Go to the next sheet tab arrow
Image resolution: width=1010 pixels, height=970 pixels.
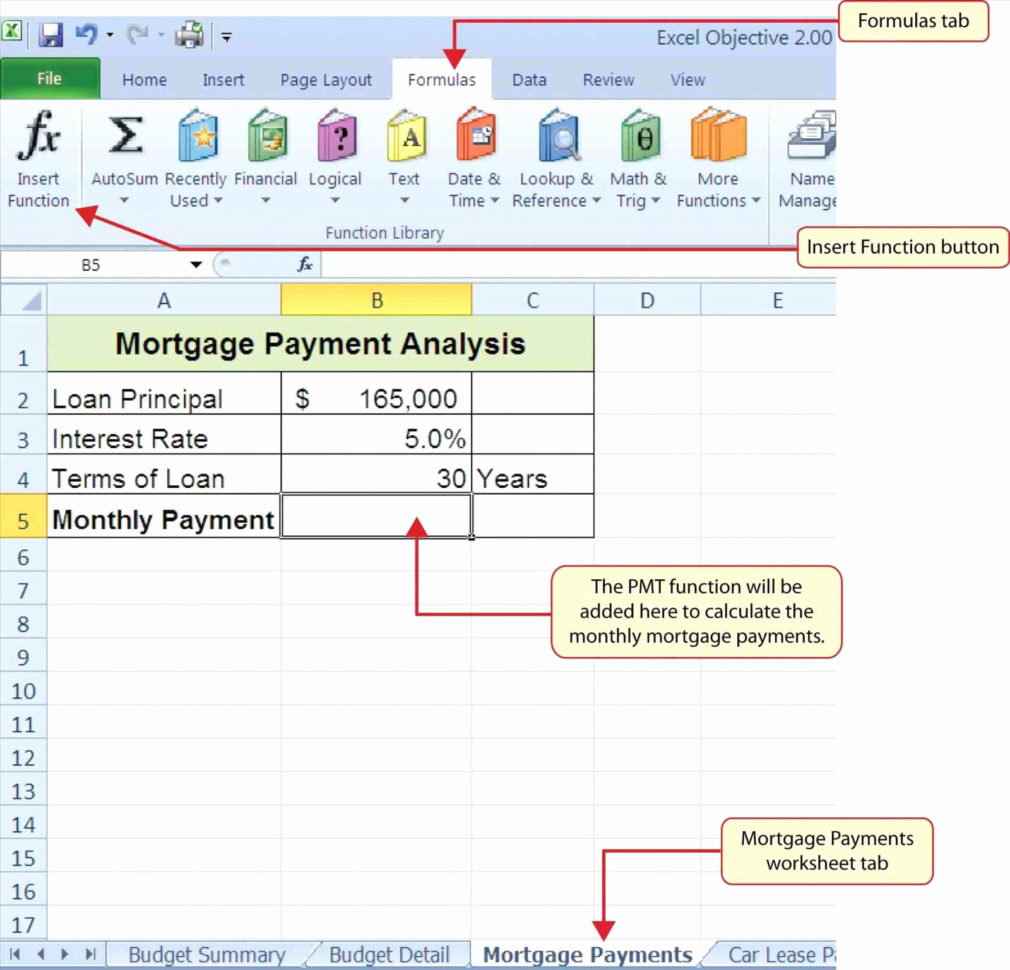64,953
